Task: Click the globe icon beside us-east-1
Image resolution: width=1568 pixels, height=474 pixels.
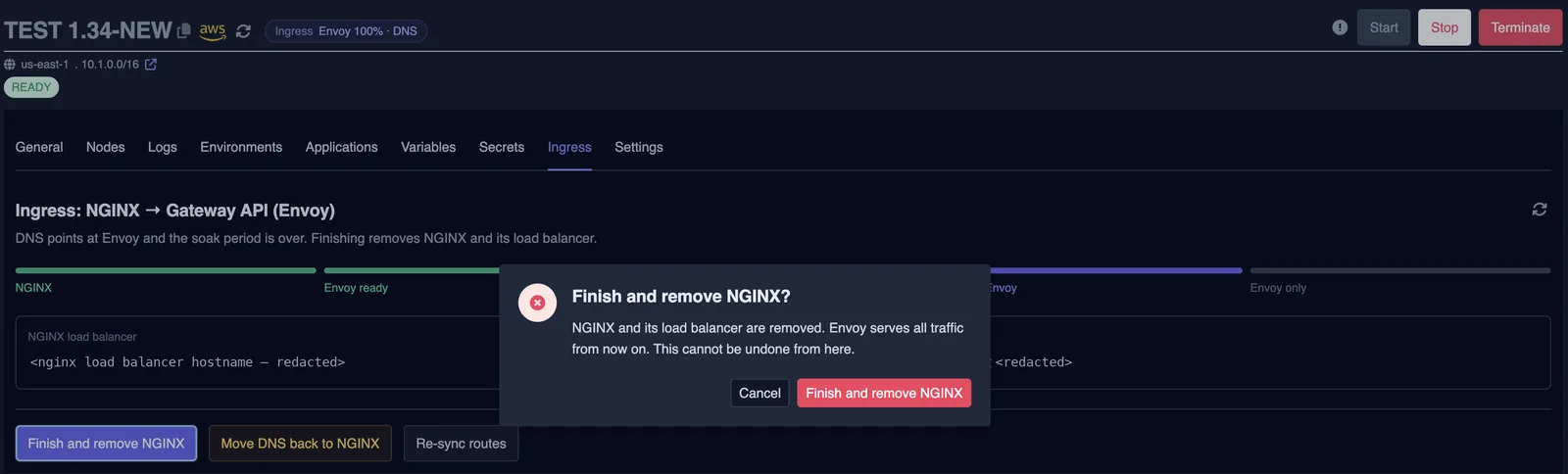Action: pyautogui.click(x=10, y=65)
